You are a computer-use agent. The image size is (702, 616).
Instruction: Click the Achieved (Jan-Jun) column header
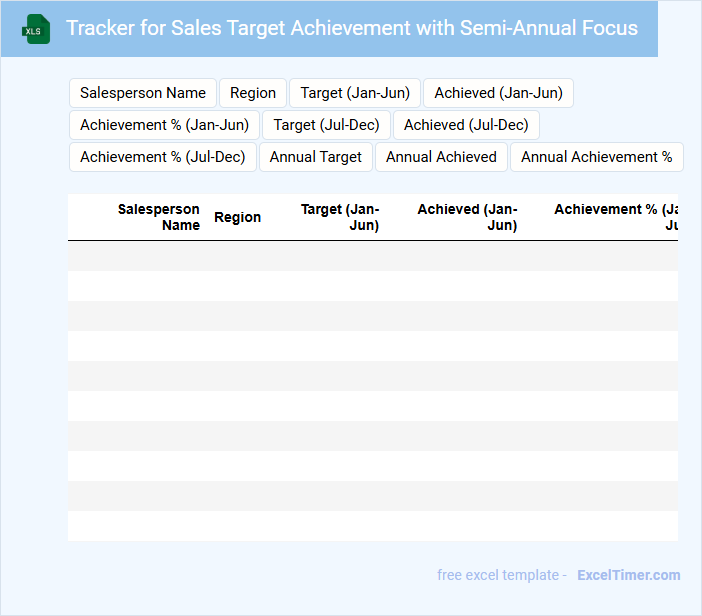click(467, 217)
